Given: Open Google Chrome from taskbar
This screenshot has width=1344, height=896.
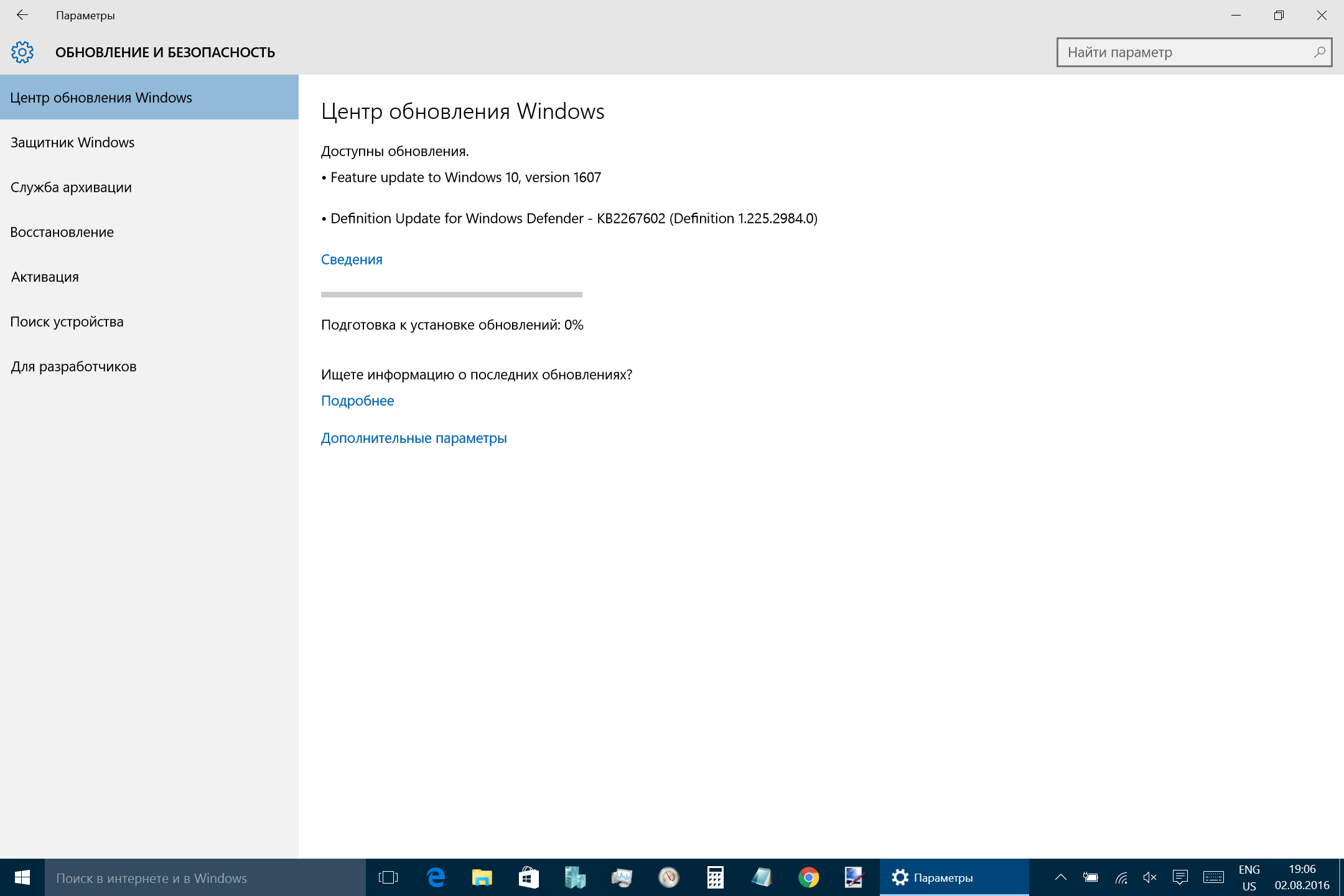Looking at the screenshot, I should pyautogui.click(x=808, y=877).
